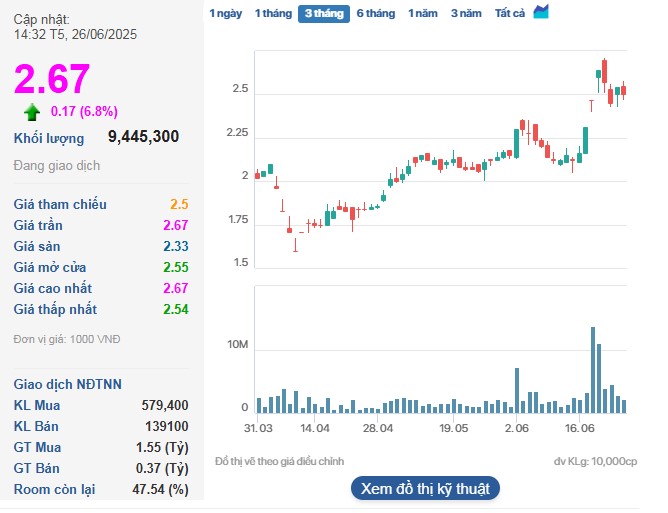Viewport: 668px width, 513px height.
Task: Open Xem đồ thị kỹ thuật button
Action: pyautogui.click(x=424, y=488)
